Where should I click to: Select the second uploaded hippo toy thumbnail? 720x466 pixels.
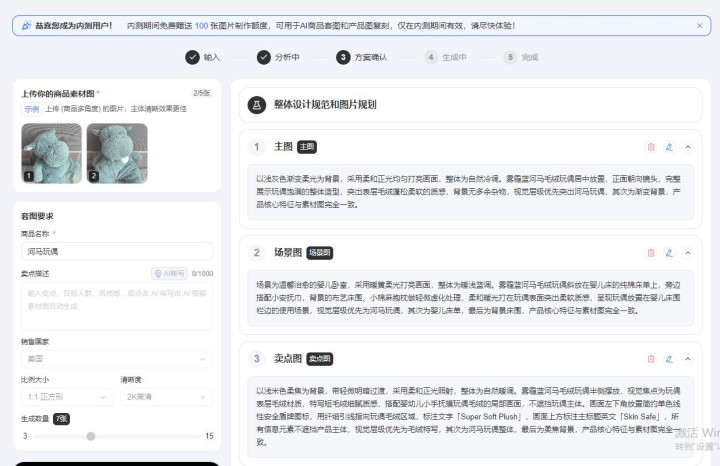pos(117,153)
